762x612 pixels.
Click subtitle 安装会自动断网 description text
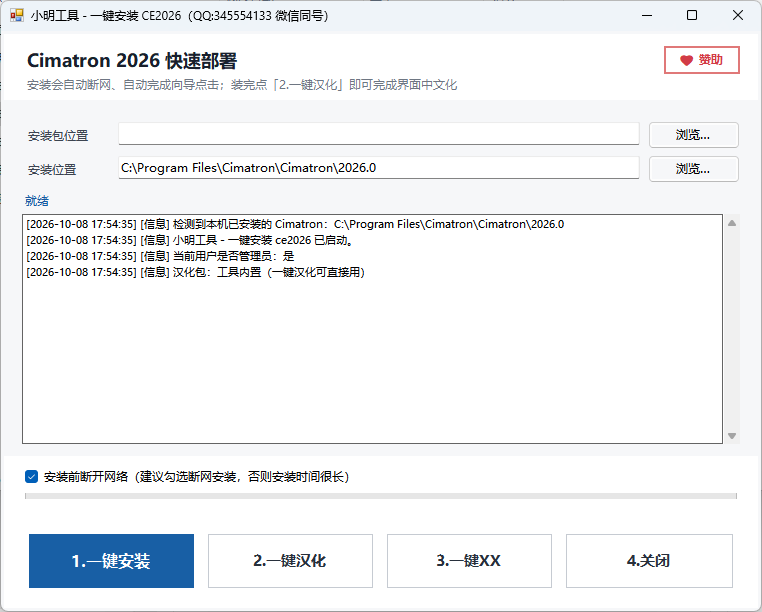pos(242,85)
